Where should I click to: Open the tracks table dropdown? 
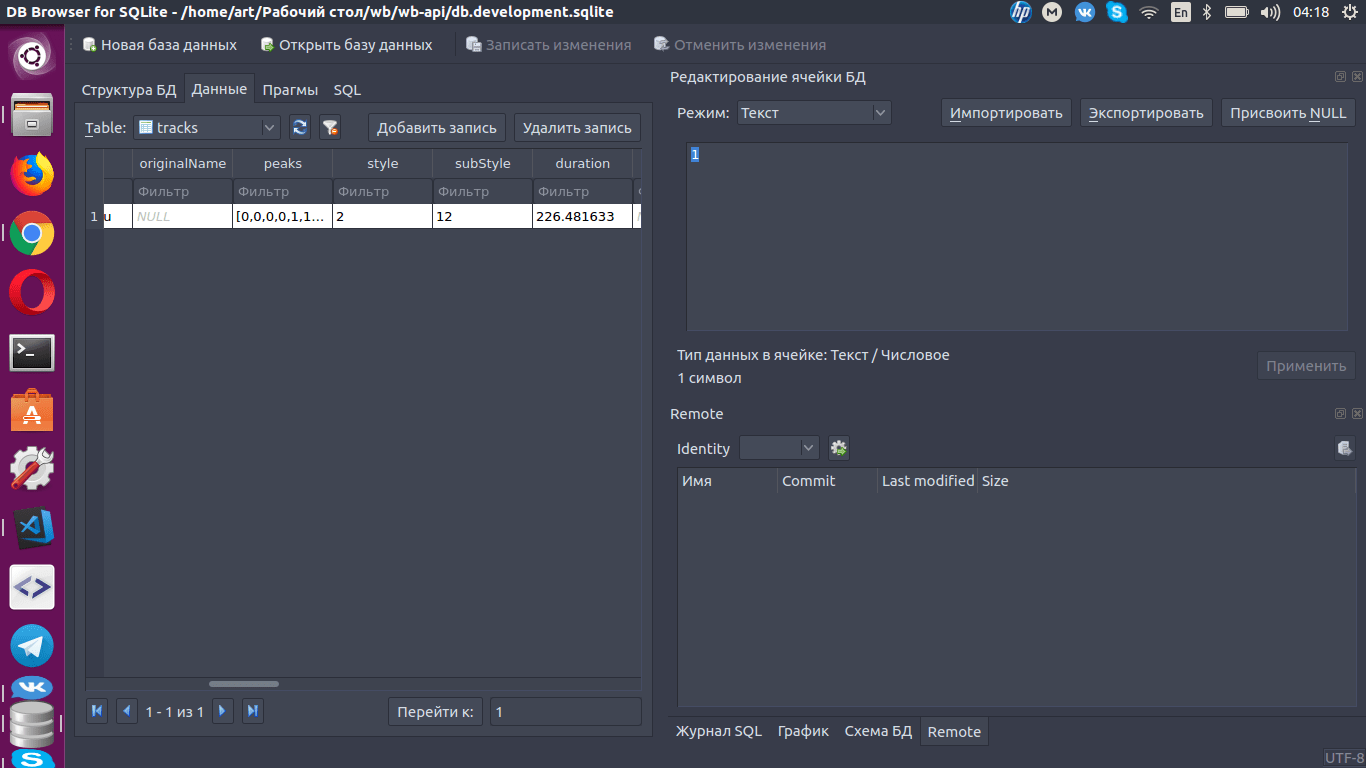click(x=270, y=127)
